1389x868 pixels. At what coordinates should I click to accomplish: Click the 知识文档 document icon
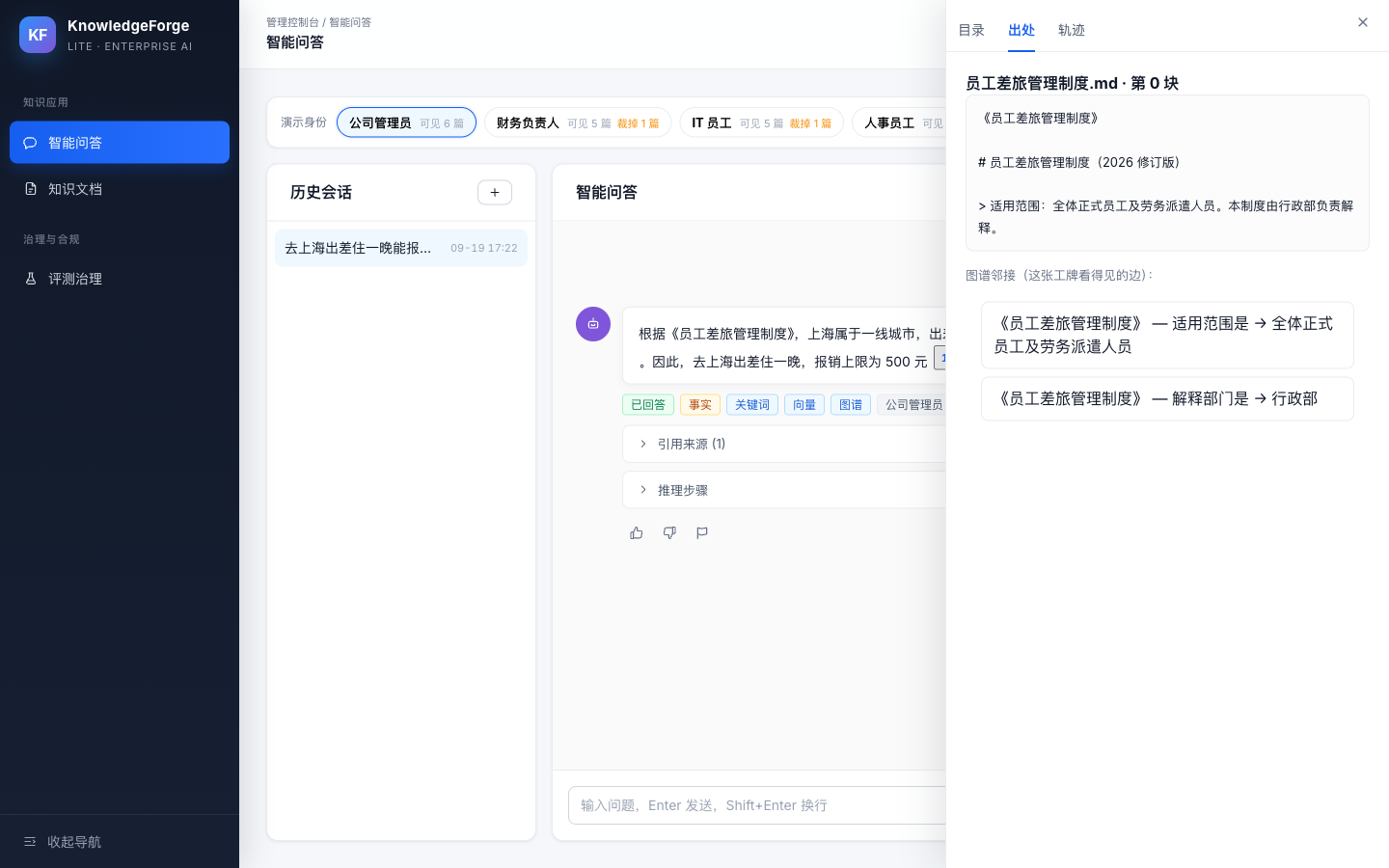click(31, 189)
